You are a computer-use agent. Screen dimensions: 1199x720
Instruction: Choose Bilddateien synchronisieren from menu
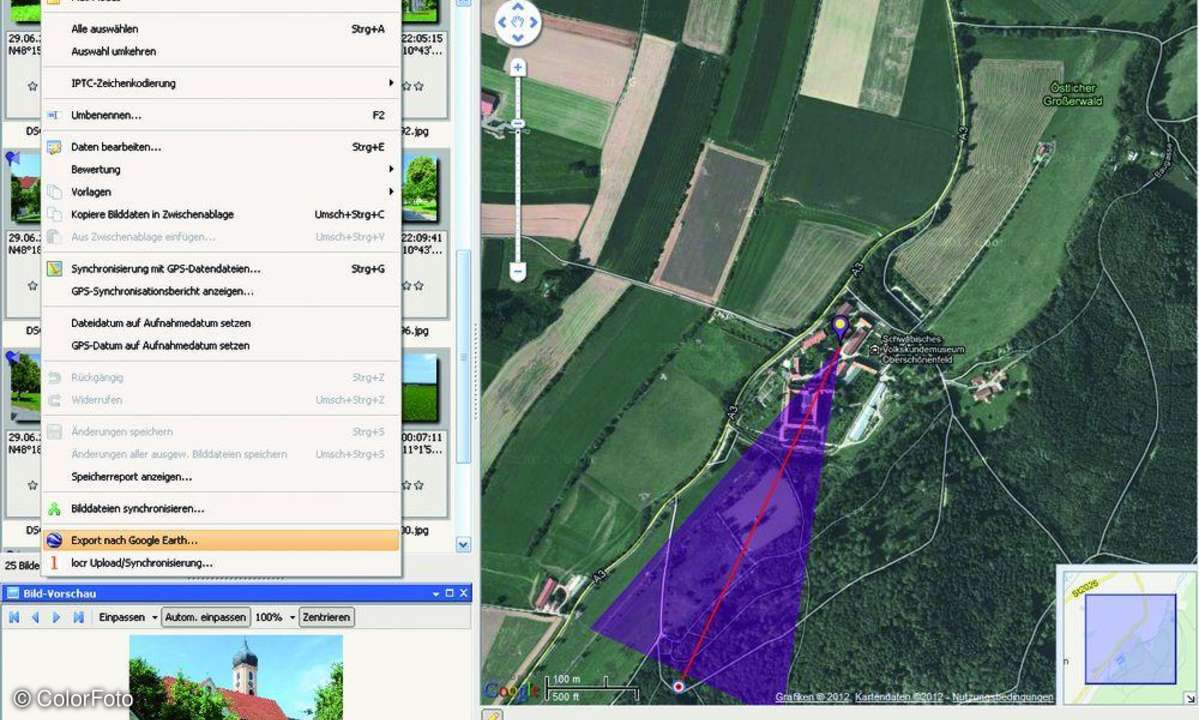coord(221,509)
